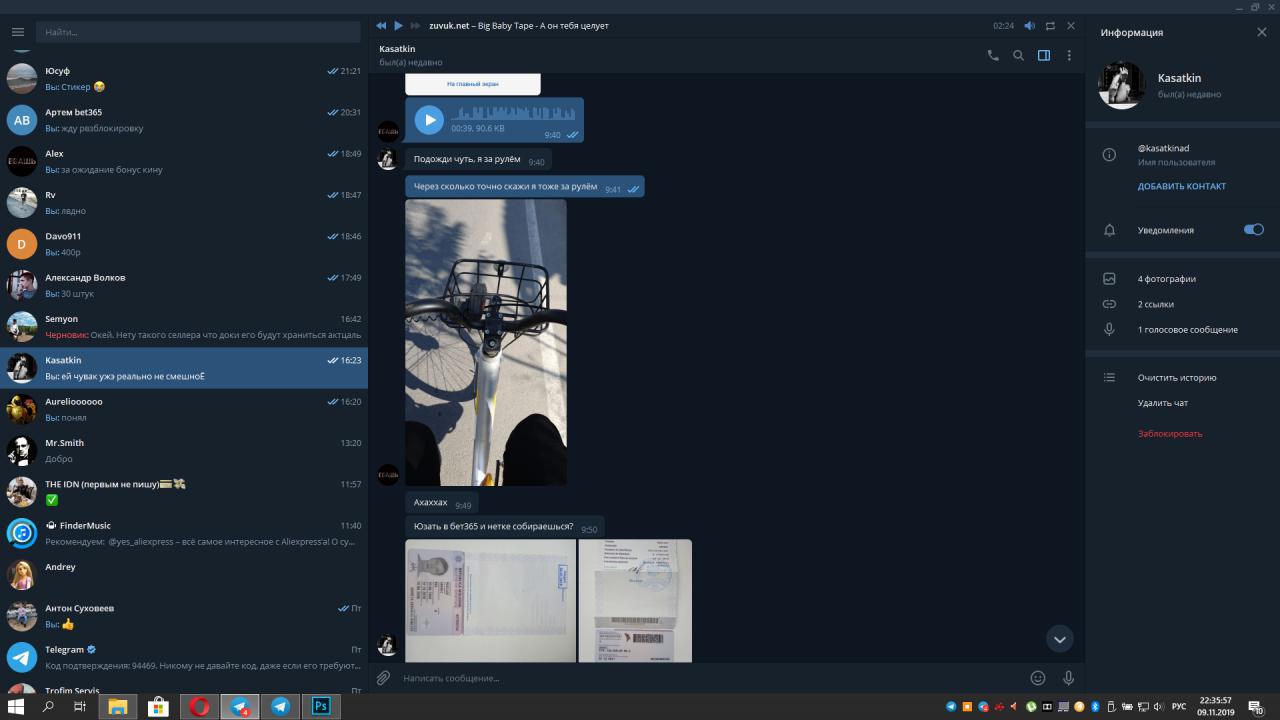Open the hamburger main menu

17,32
